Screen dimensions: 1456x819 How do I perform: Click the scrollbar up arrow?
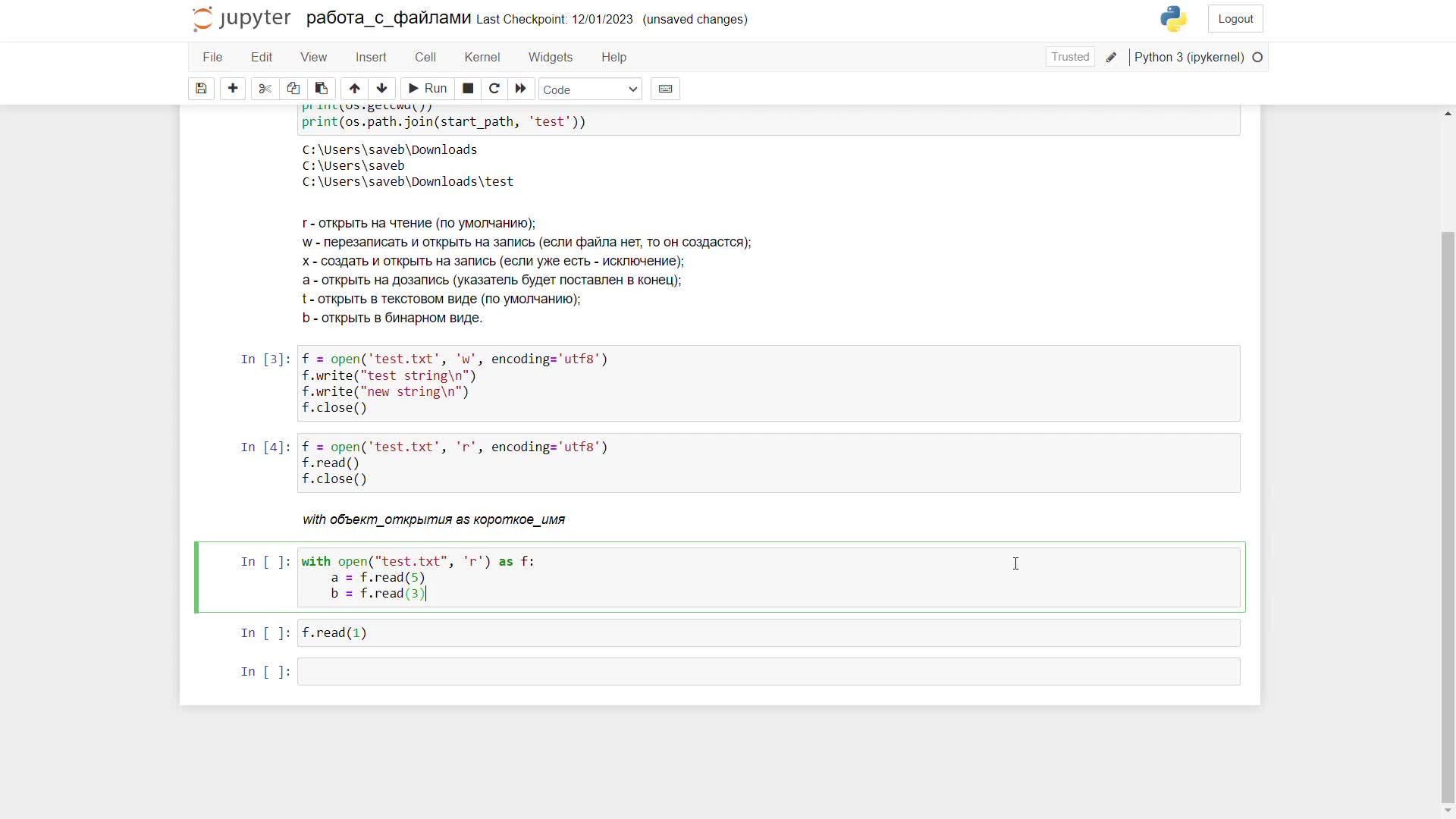tap(1448, 114)
